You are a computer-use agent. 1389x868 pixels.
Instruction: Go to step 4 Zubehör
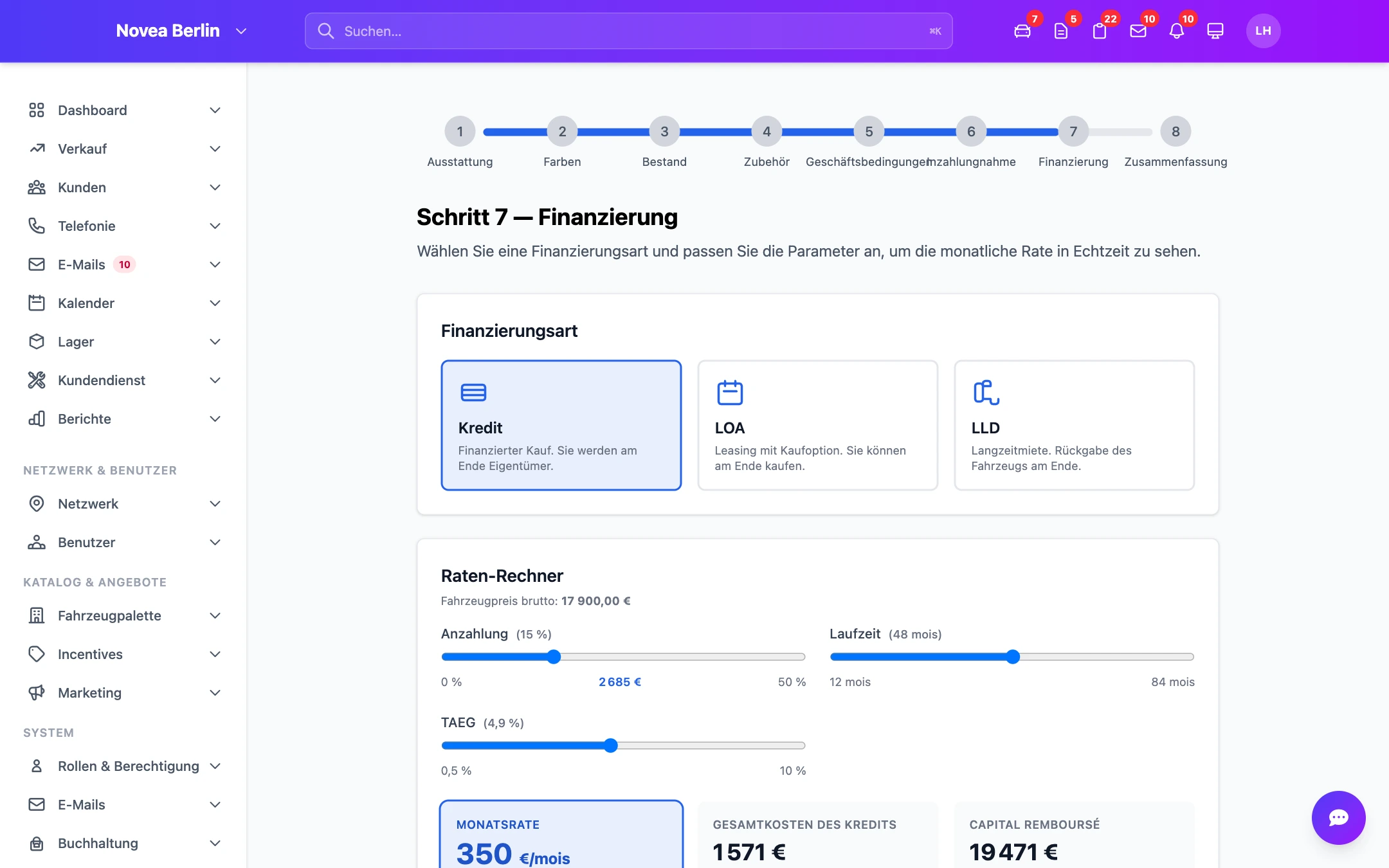(x=767, y=131)
